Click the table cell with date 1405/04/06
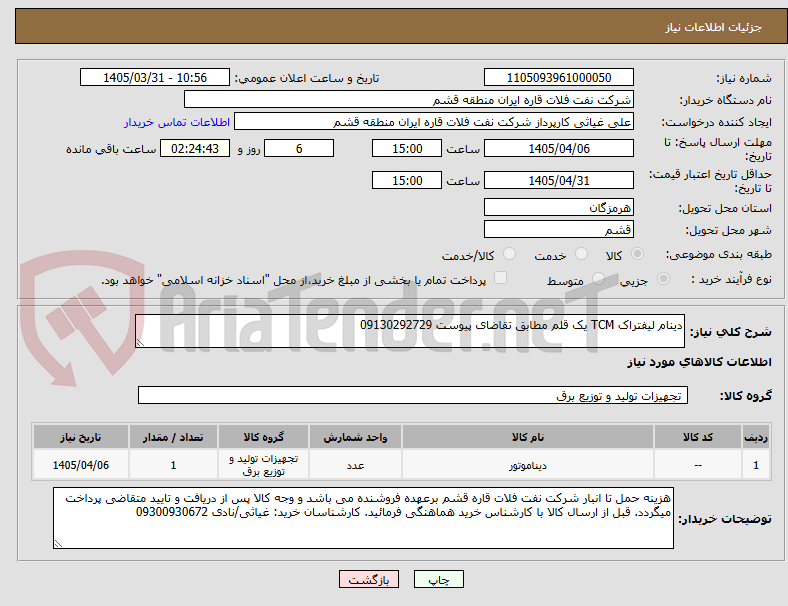 [x=81, y=465]
